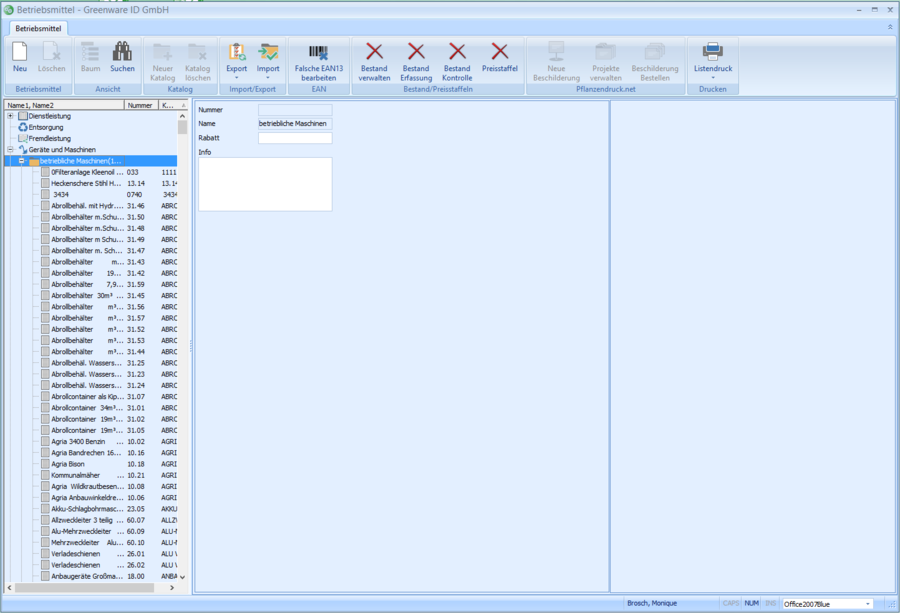Viewport: 900px width, 613px height.
Task: Check the Akku-Schlagbohrmasc checkbox
Action: [x=45, y=509]
